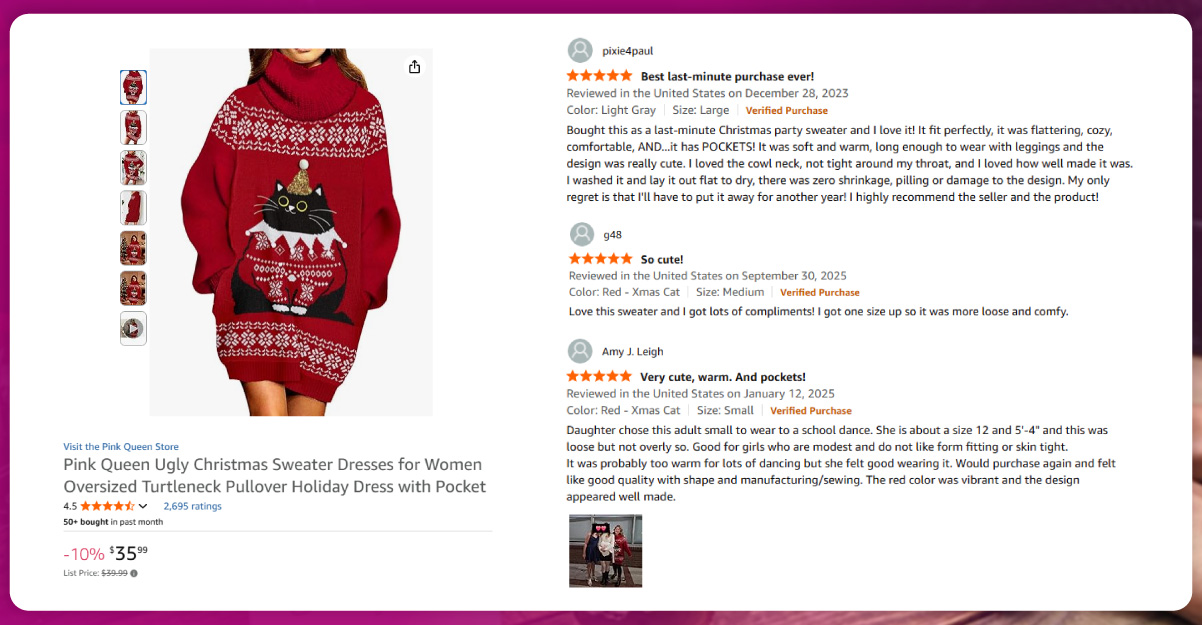Click Verified Purchase on g48's review
The image size is (1202, 625).
pos(820,293)
